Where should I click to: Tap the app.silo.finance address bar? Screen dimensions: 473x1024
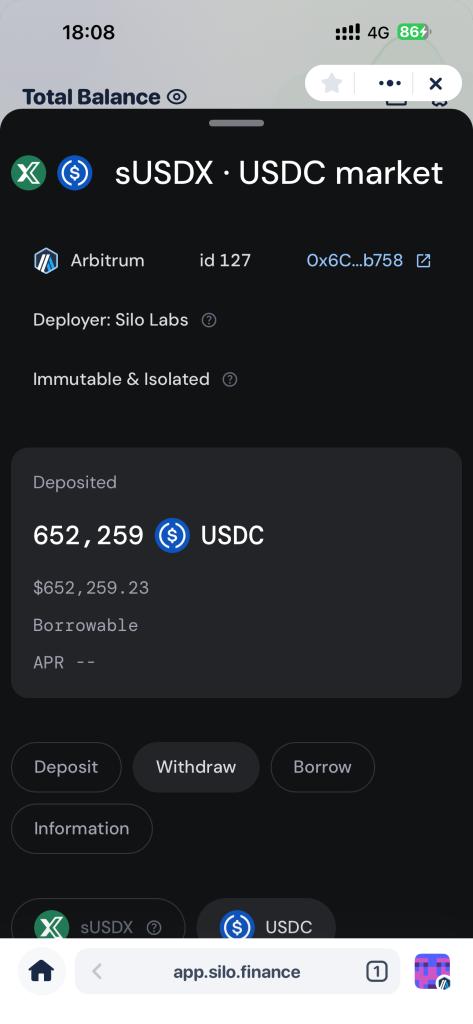[238, 971]
